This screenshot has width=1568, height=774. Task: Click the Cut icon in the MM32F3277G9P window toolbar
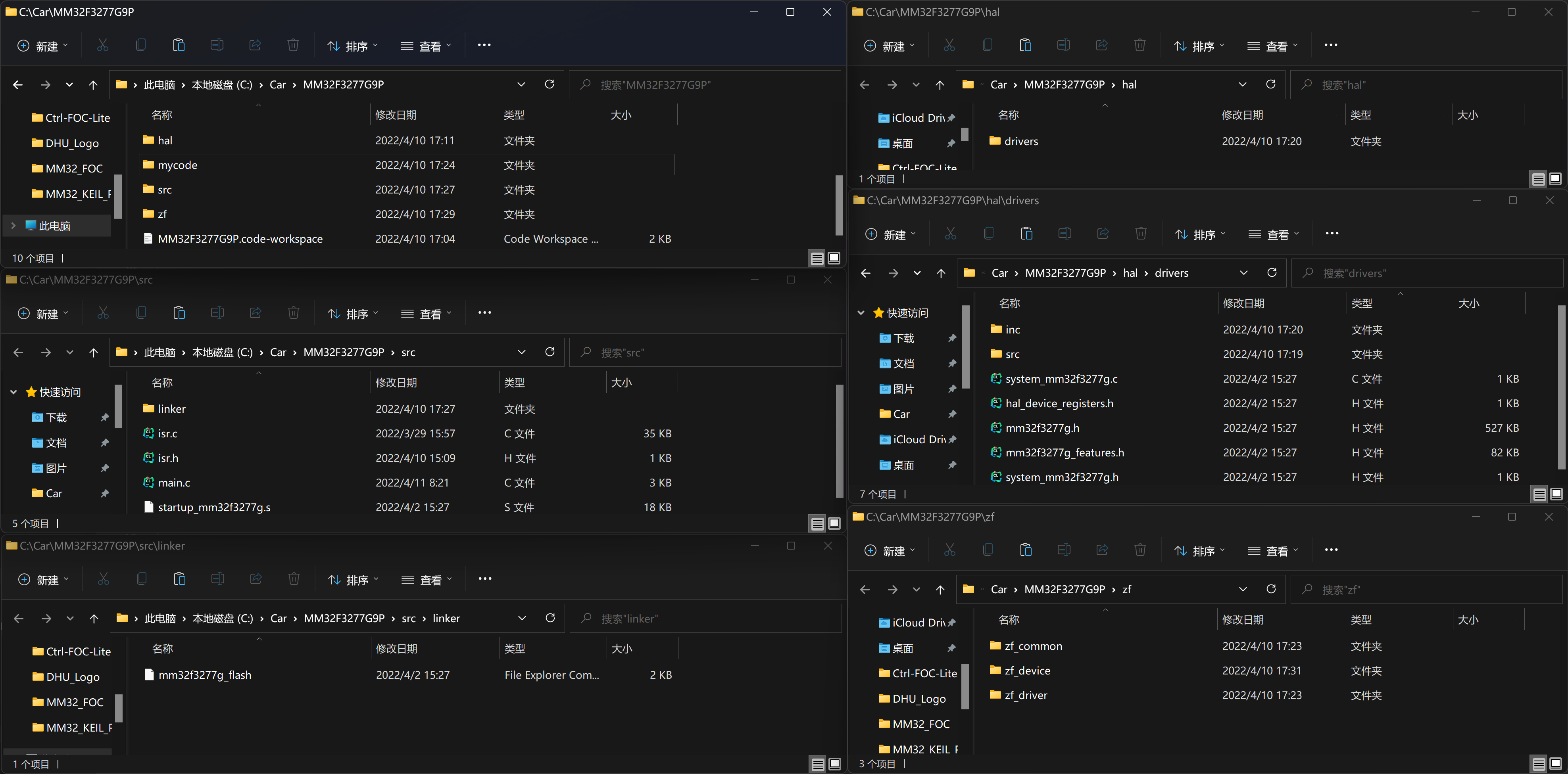tap(102, 46)
